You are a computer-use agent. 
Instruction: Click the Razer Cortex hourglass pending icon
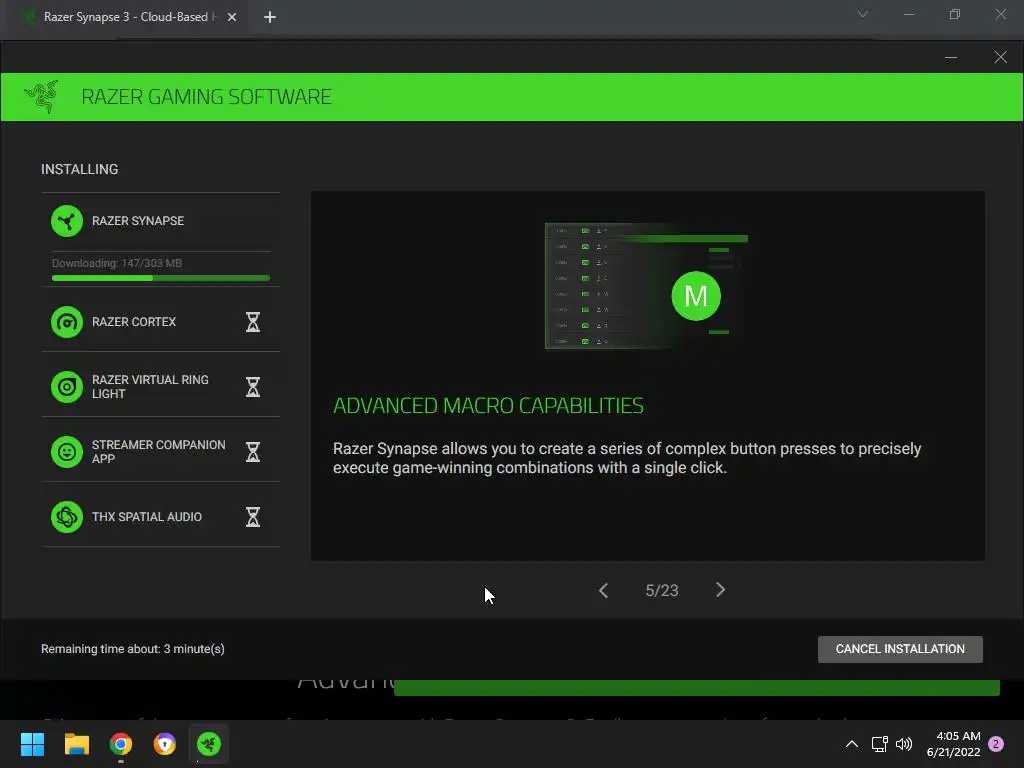(253, 322)
